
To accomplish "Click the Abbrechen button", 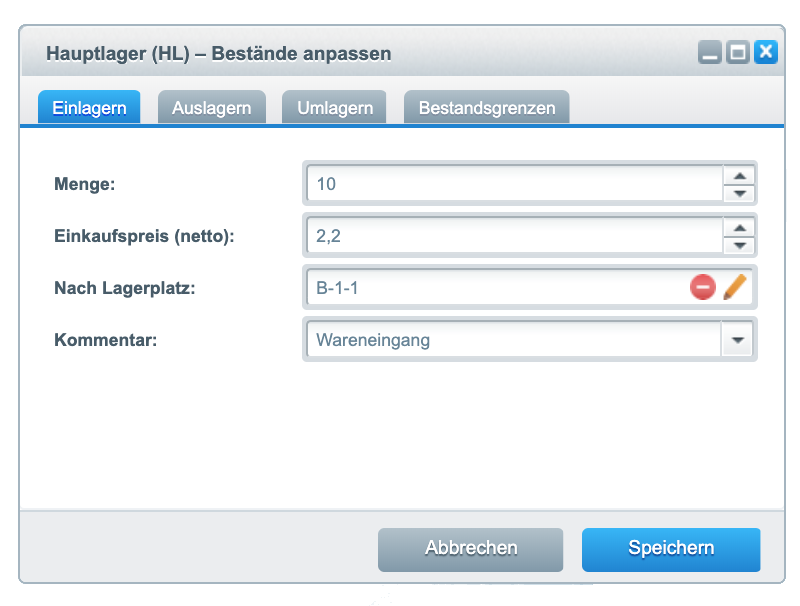I will [471, 548].
